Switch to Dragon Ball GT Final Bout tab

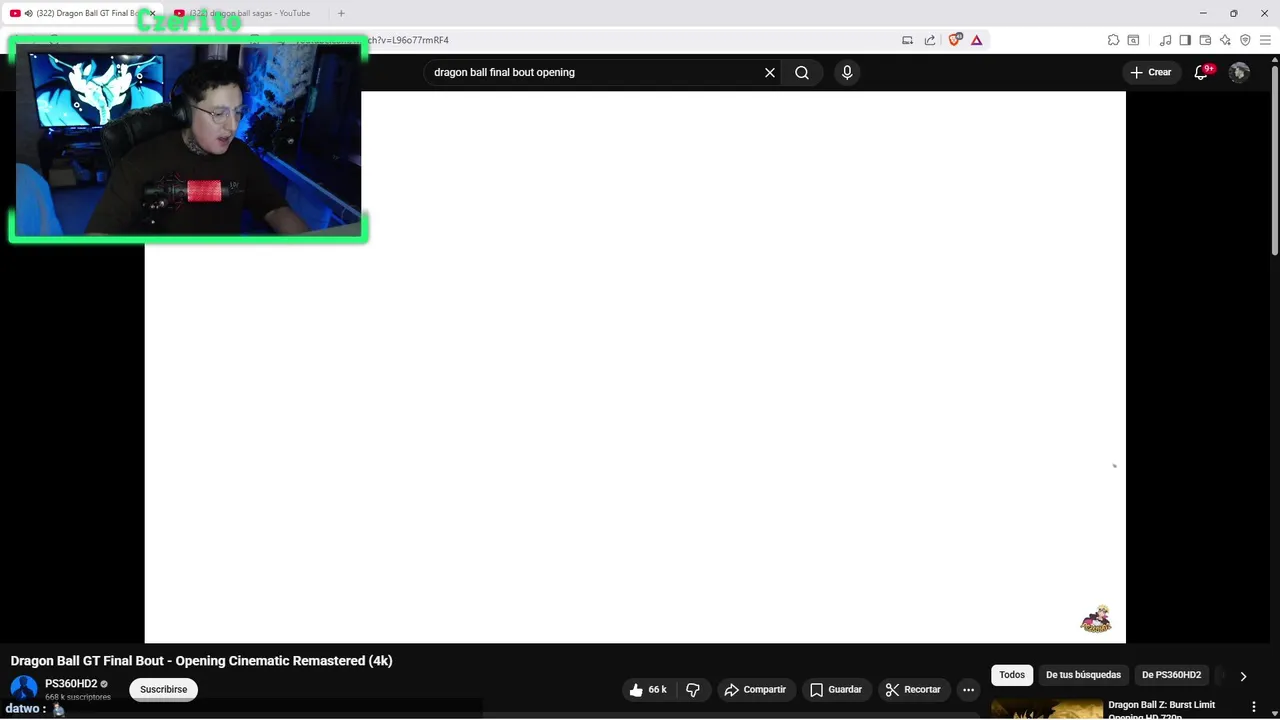click(x=82, y=13)
